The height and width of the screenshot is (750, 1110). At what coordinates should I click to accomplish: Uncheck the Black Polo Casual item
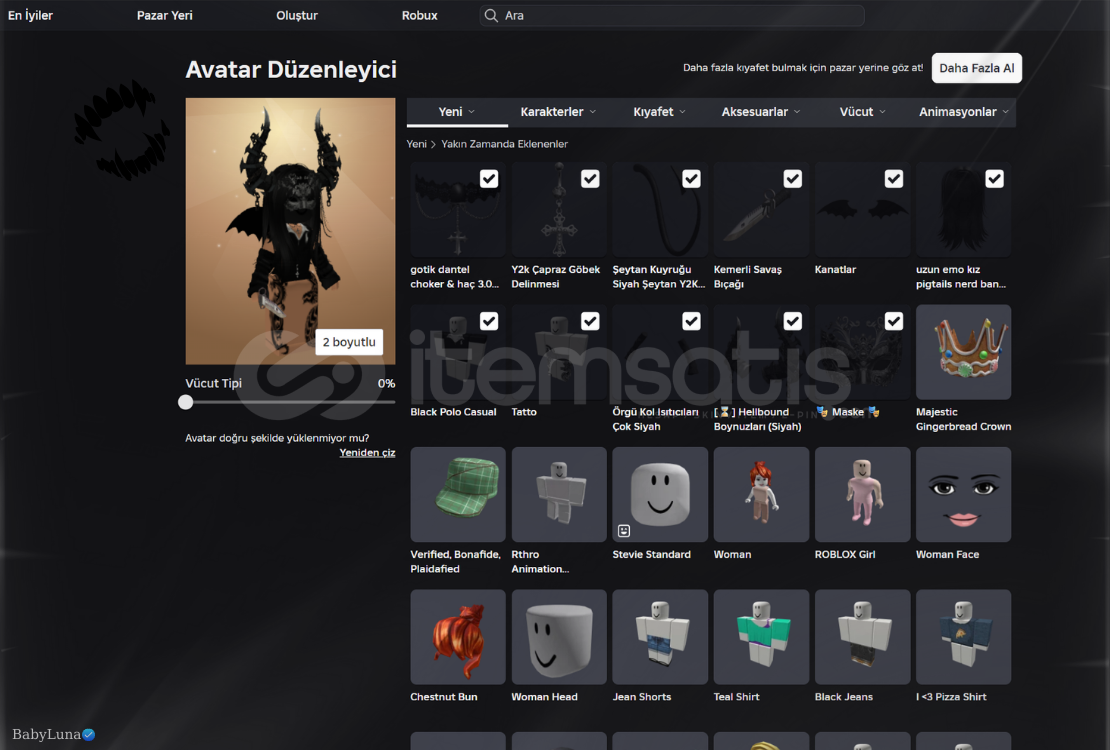(x=489, y=321)
